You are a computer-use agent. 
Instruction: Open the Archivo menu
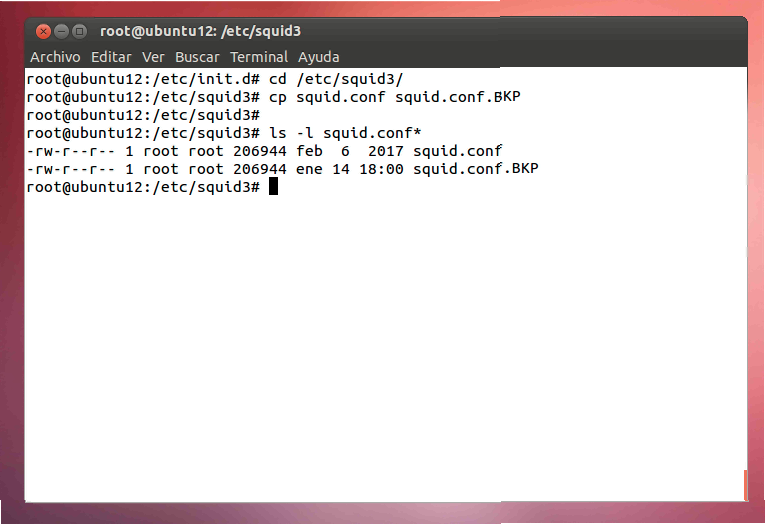point(55,57)
